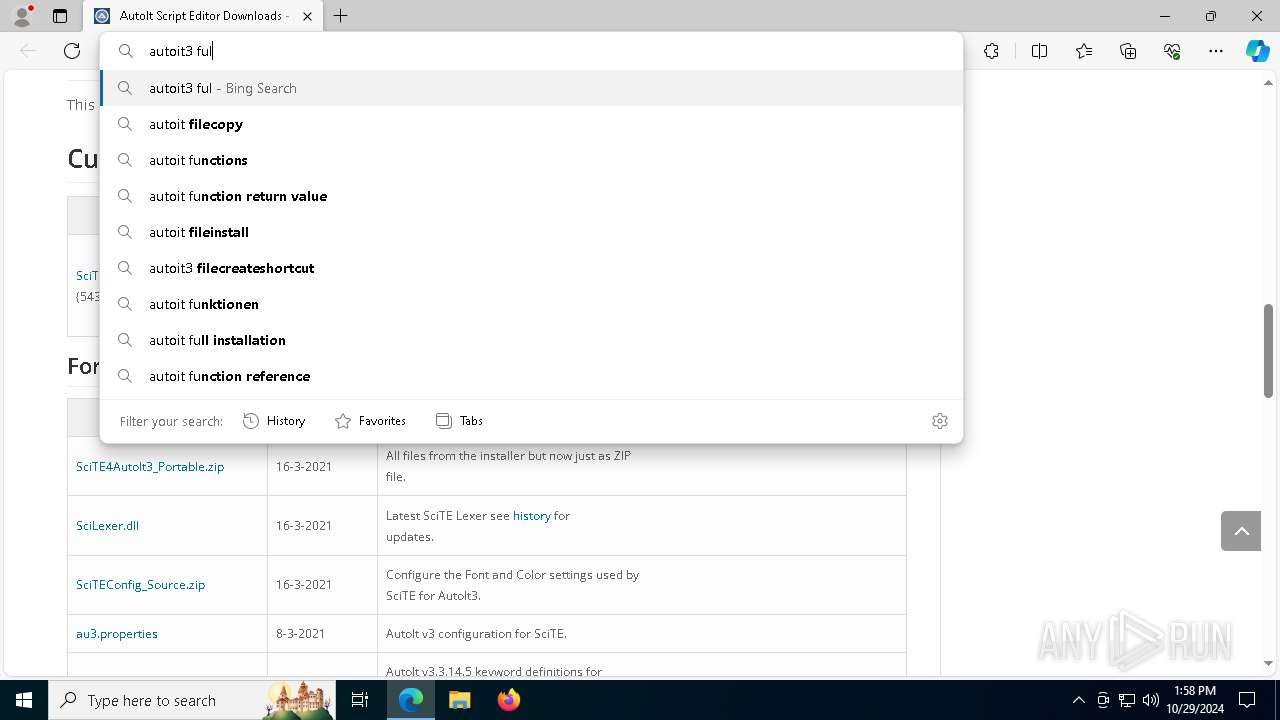Click the page vertical scrollbar thumb
Screen dimensions: 1280x720
pos(1268,350)
